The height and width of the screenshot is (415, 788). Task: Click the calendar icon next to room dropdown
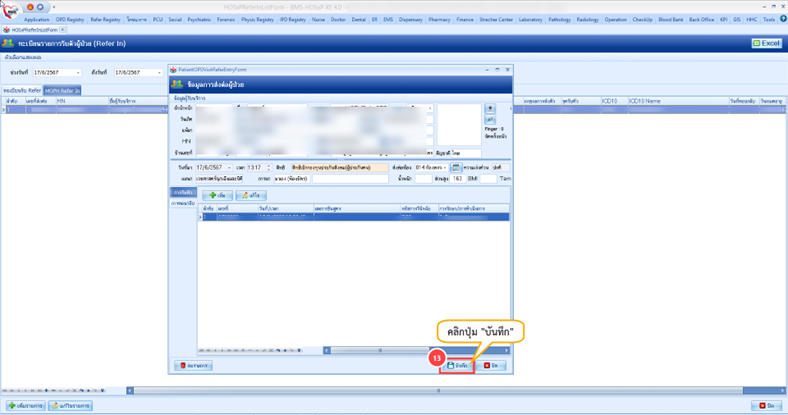tap(456, 168)
